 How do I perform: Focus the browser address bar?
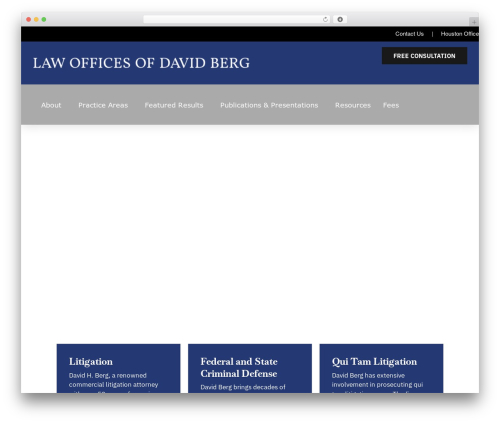point(237,19)
